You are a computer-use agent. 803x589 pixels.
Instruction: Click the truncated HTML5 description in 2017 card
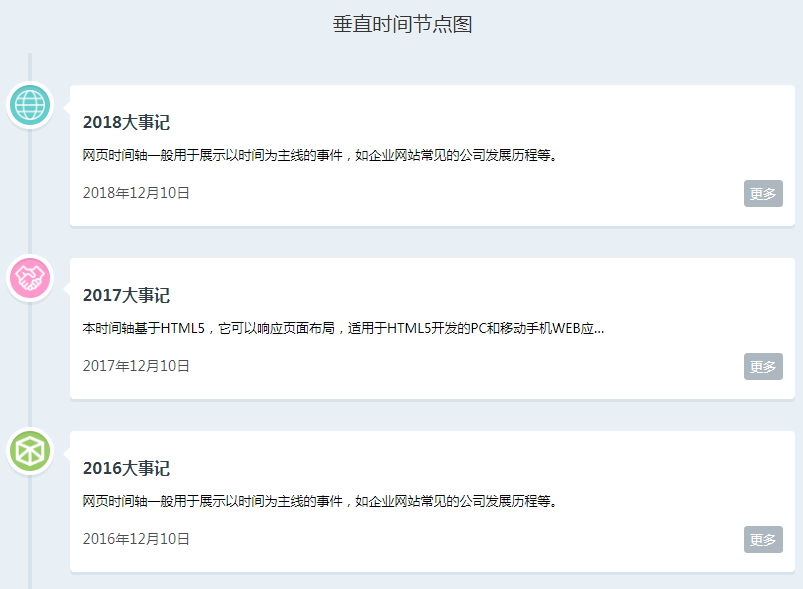coord(343,328)
